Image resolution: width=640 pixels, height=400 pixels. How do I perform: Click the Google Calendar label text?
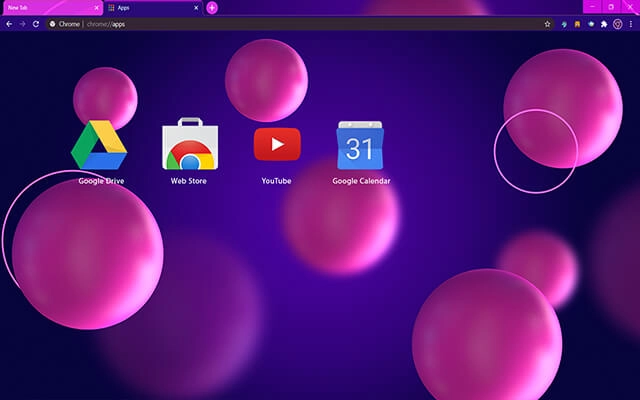(361, 181)
